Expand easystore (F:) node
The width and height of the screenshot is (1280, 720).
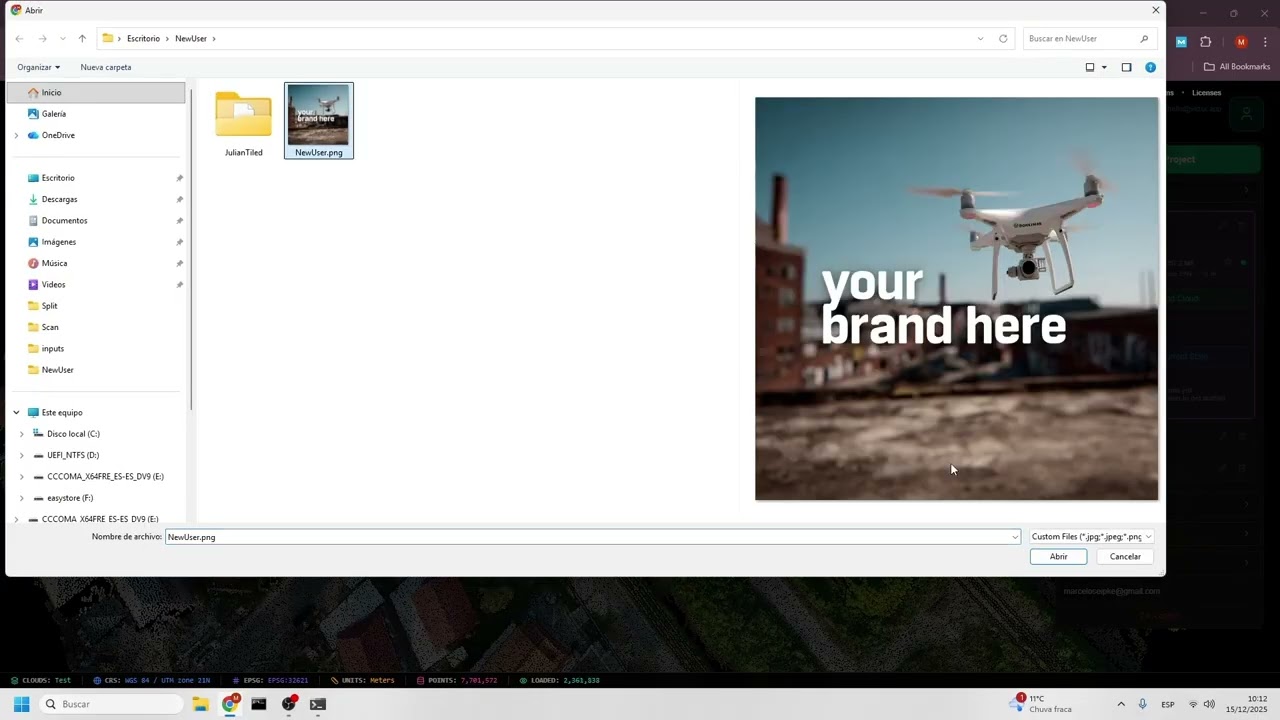(x=21, y=498)
